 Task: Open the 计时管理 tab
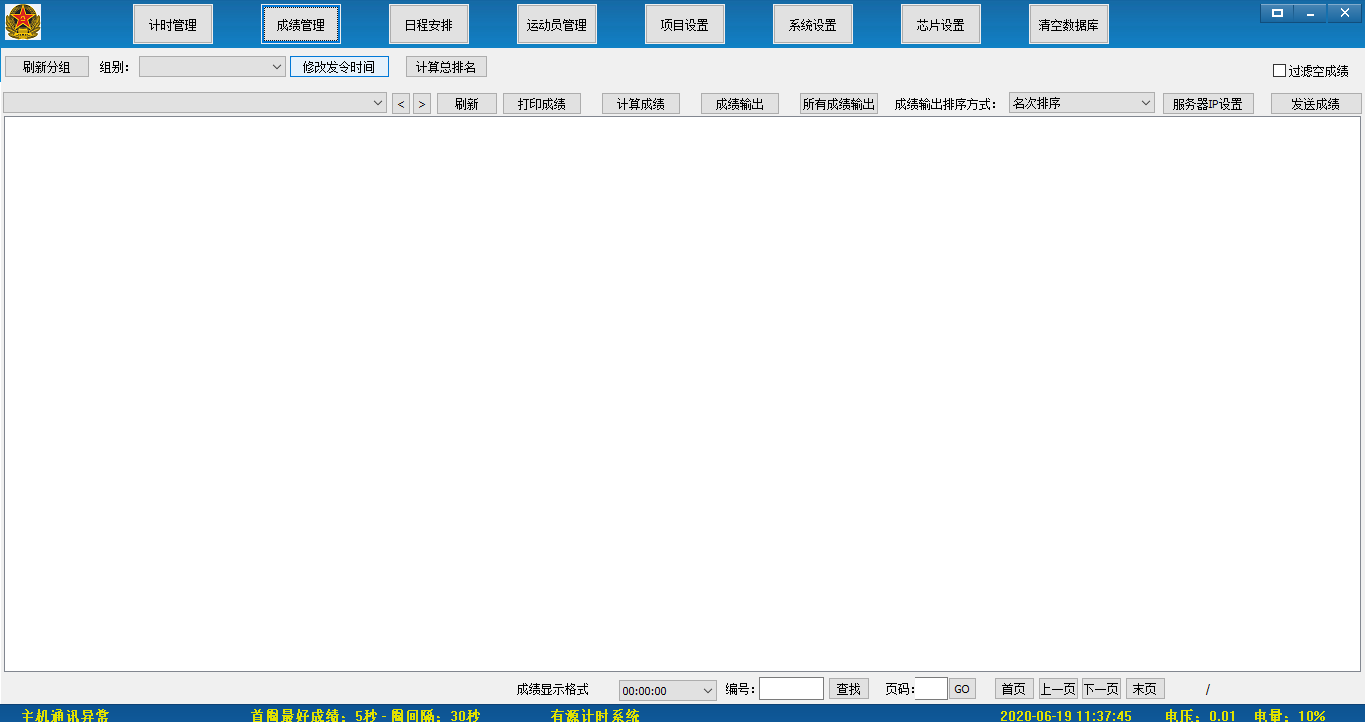(x=173, y=25)
